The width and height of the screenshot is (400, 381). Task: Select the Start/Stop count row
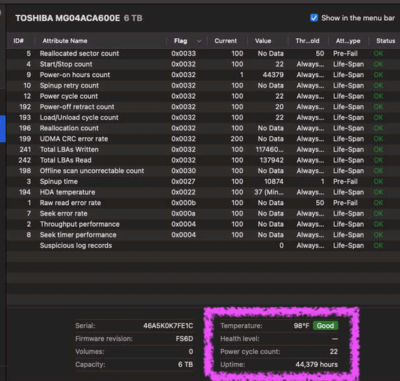203,64
